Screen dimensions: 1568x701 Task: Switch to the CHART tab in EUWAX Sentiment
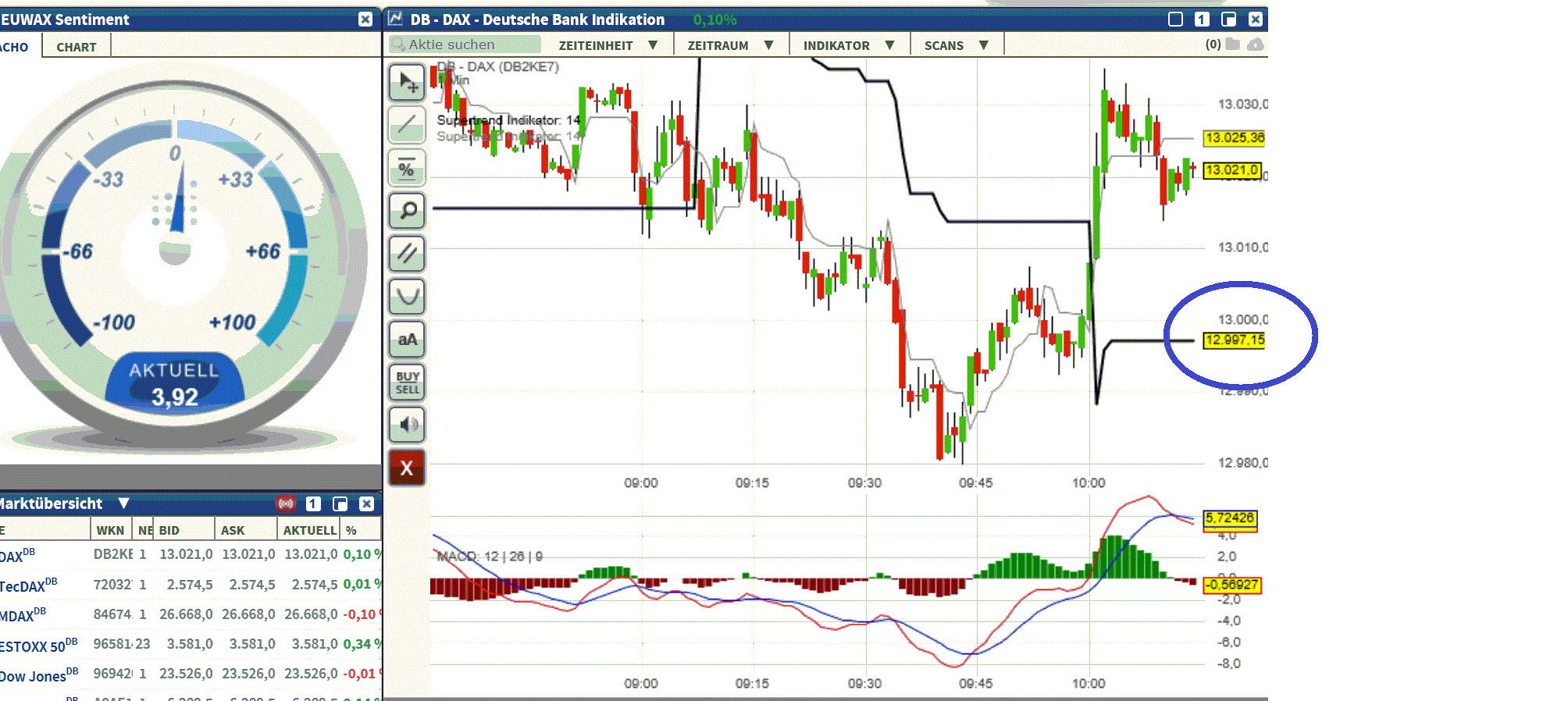[77, 47]
